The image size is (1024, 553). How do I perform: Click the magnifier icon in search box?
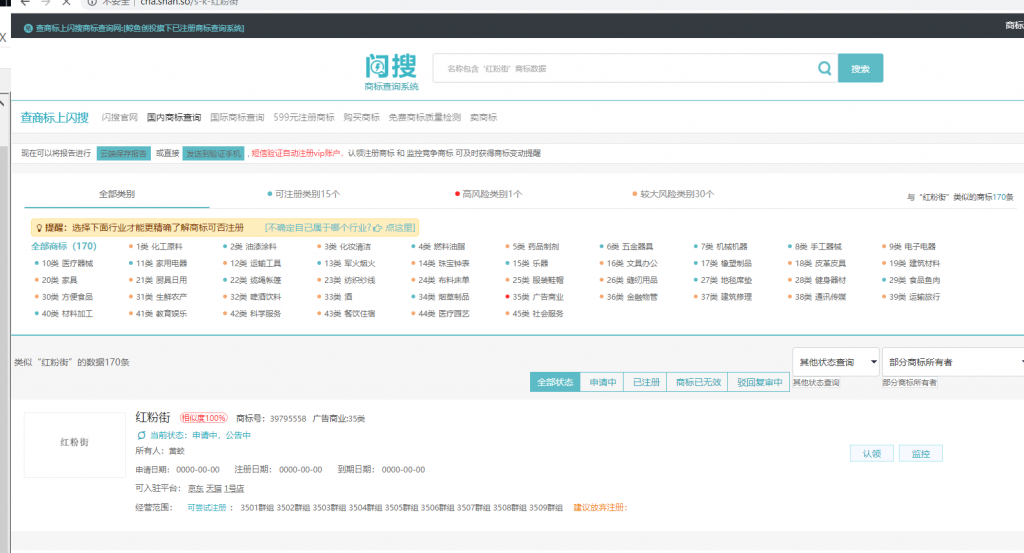[x=824, y=68]
